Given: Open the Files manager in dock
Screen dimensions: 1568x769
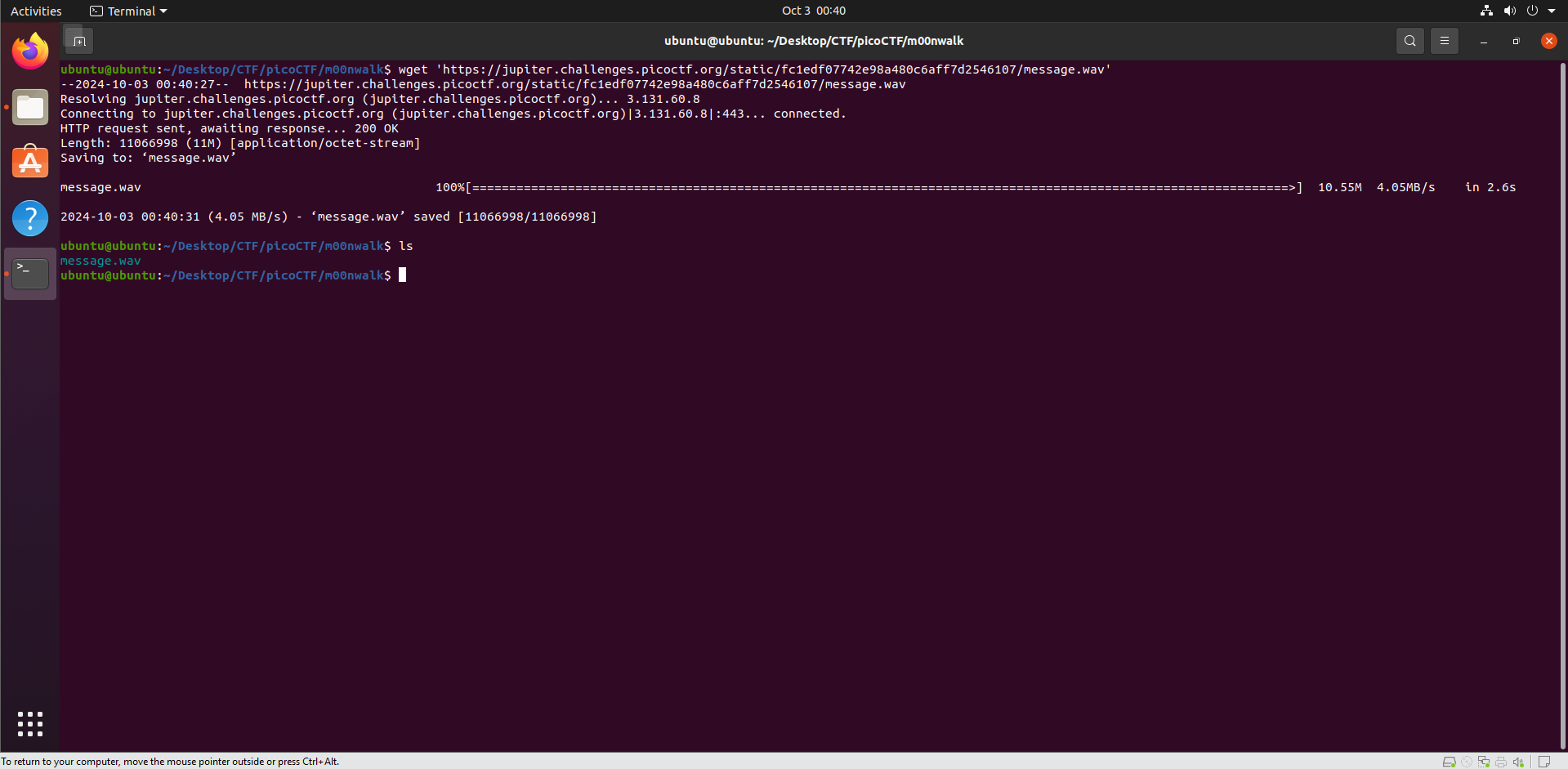Looking at the screenshot, I should point(30,107).
